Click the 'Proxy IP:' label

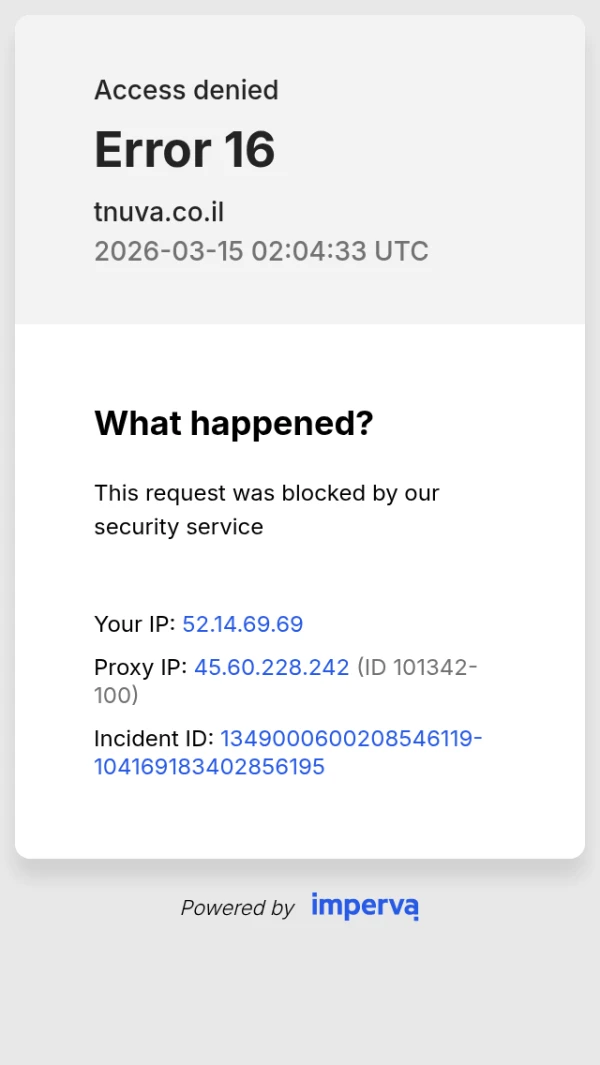pyautogui.click(x=141, y=667)
